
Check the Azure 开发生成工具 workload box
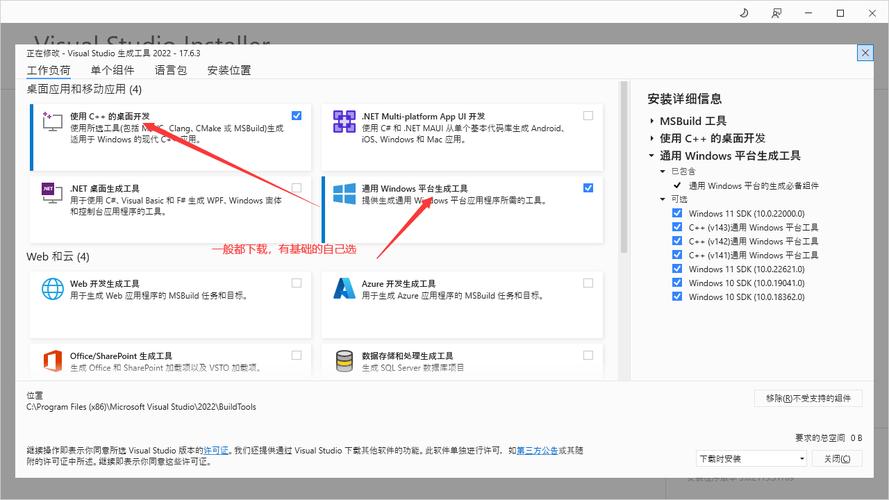588,283
